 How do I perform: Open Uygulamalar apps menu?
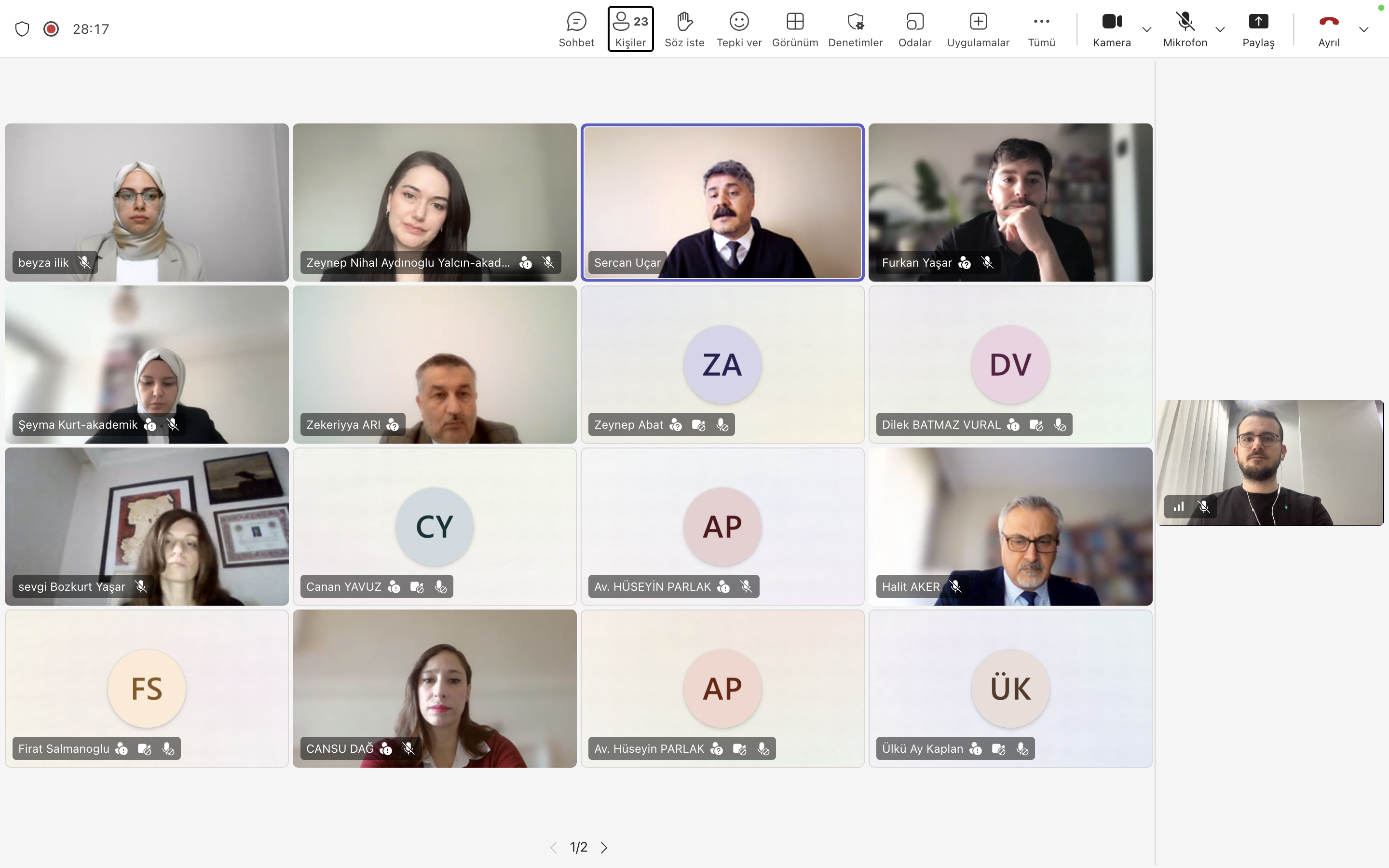click(x=978, y=29)
